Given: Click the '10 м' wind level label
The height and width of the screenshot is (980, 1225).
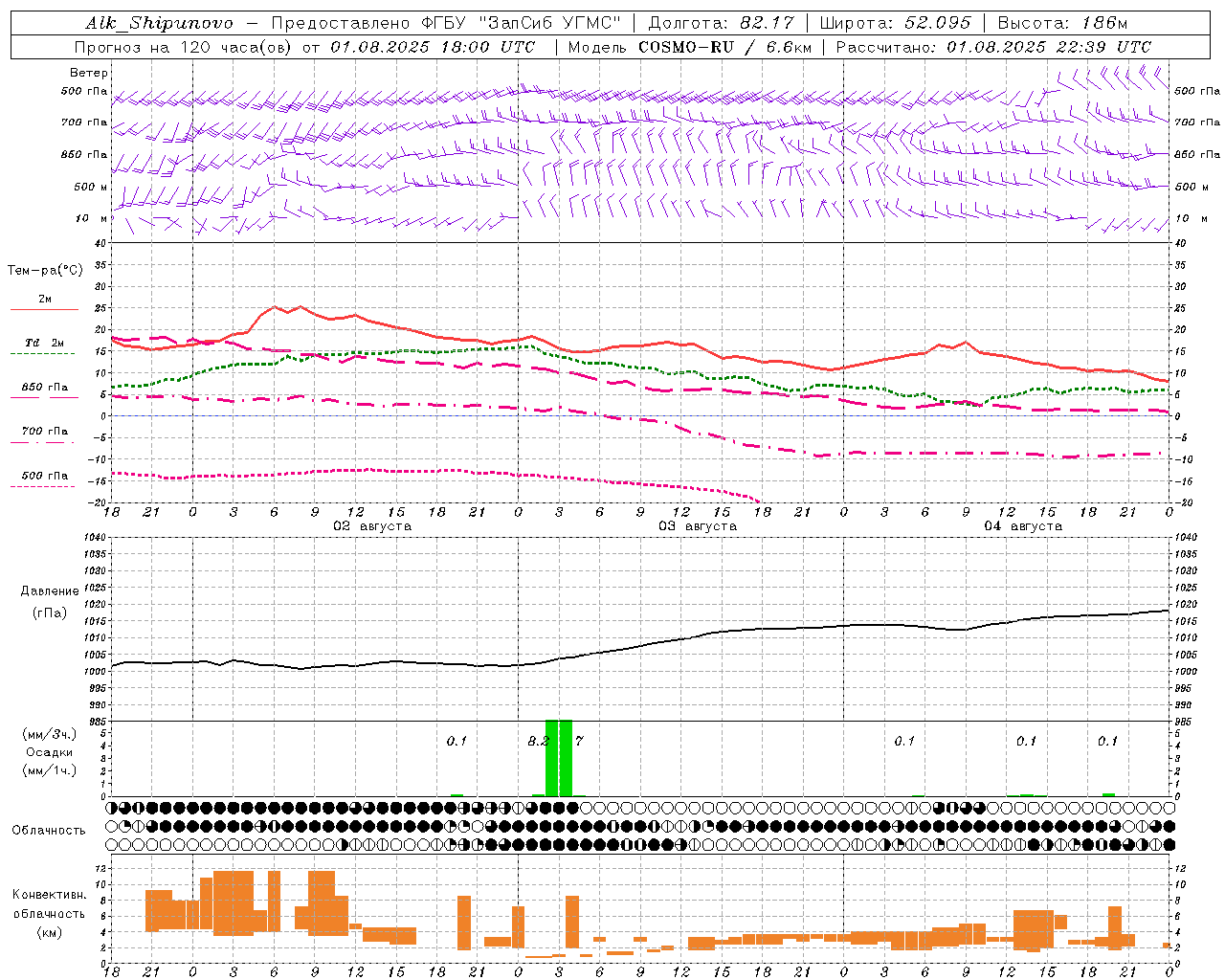Looking at the screenshot, I should pyautogui.click(x=91, y=219).
